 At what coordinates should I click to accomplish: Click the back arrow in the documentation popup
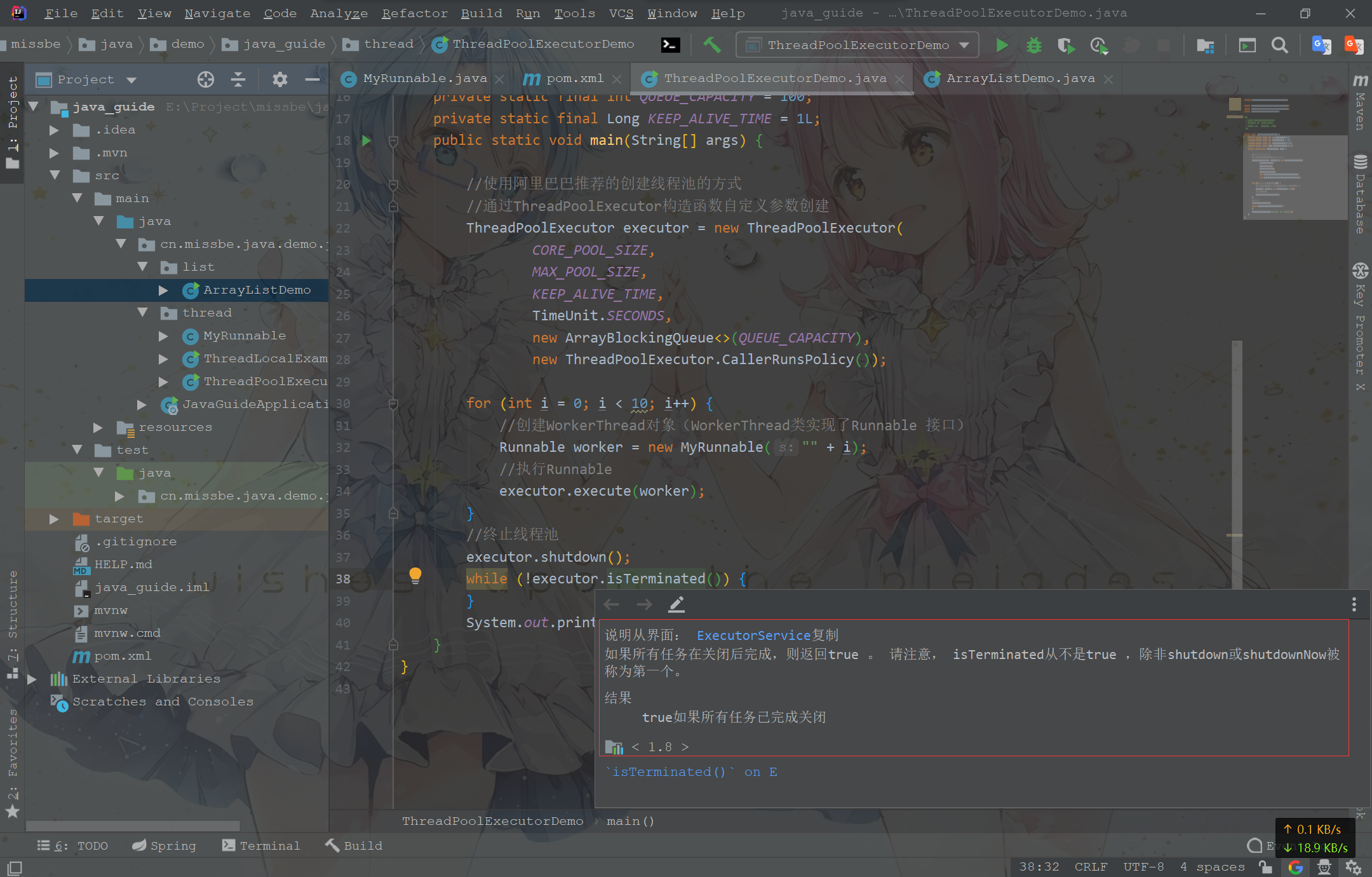click(x=610, y=604)
